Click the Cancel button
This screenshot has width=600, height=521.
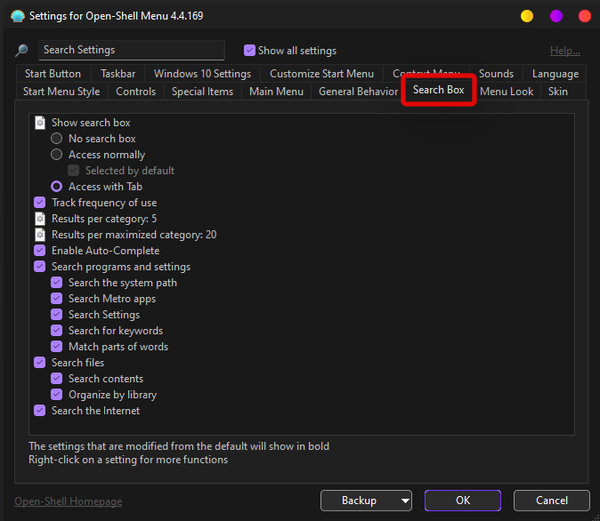551,500
